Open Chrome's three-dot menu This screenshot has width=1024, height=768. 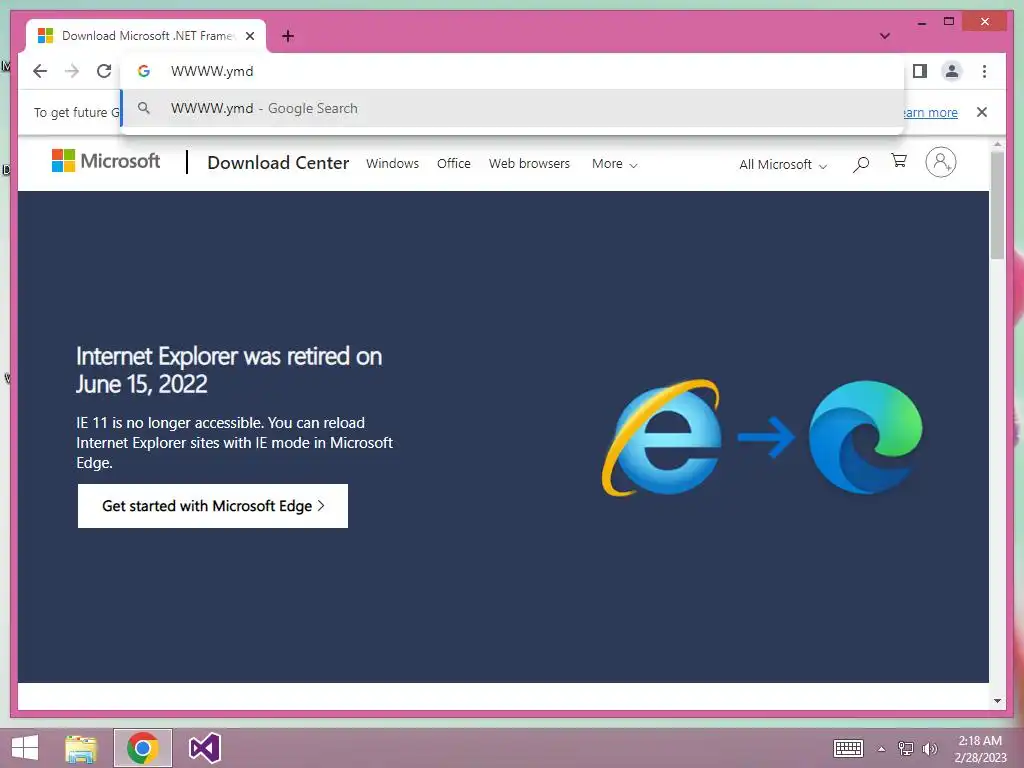pos(984,71)
